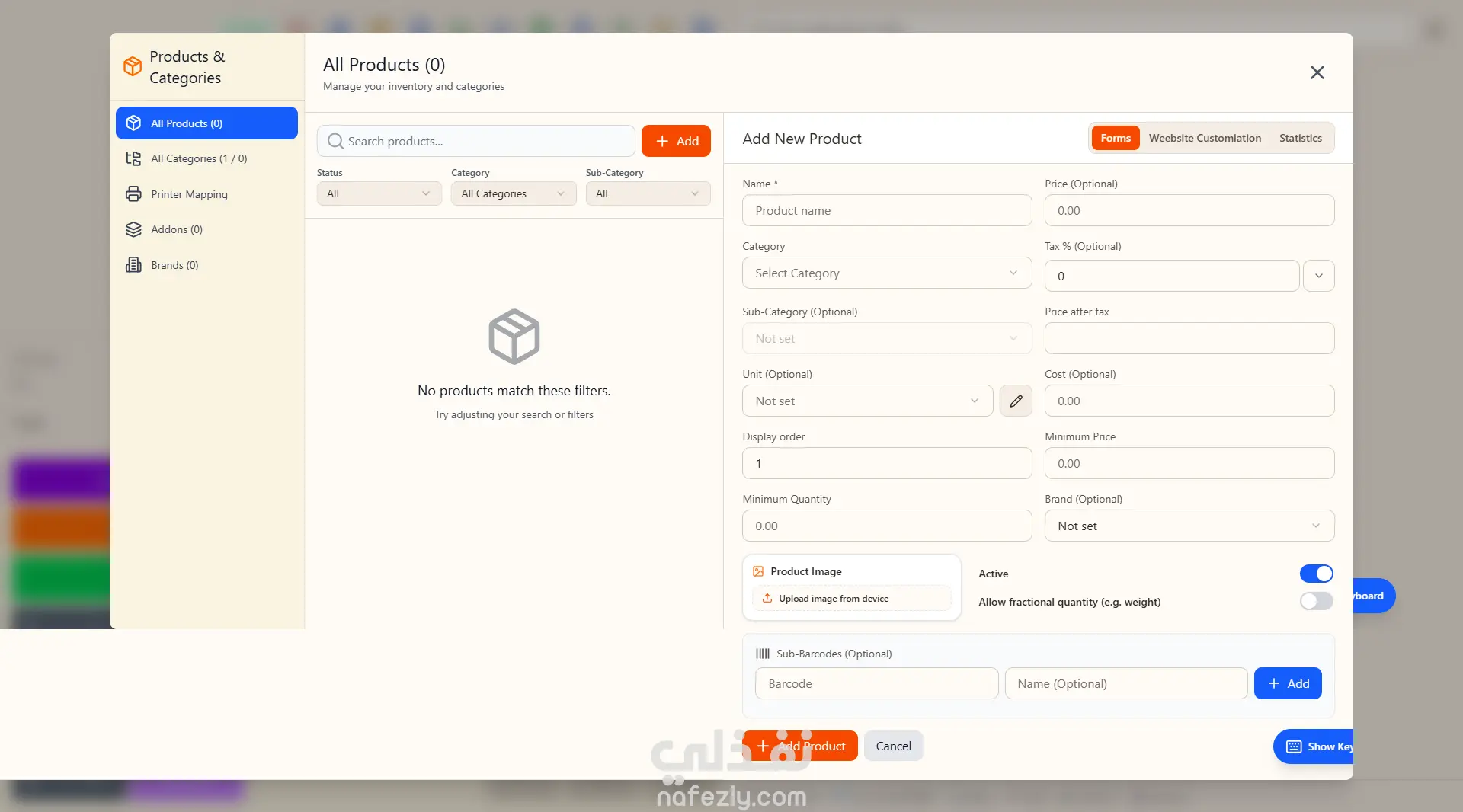Expand the Select Category dropdown

click(x=887, y=273)
